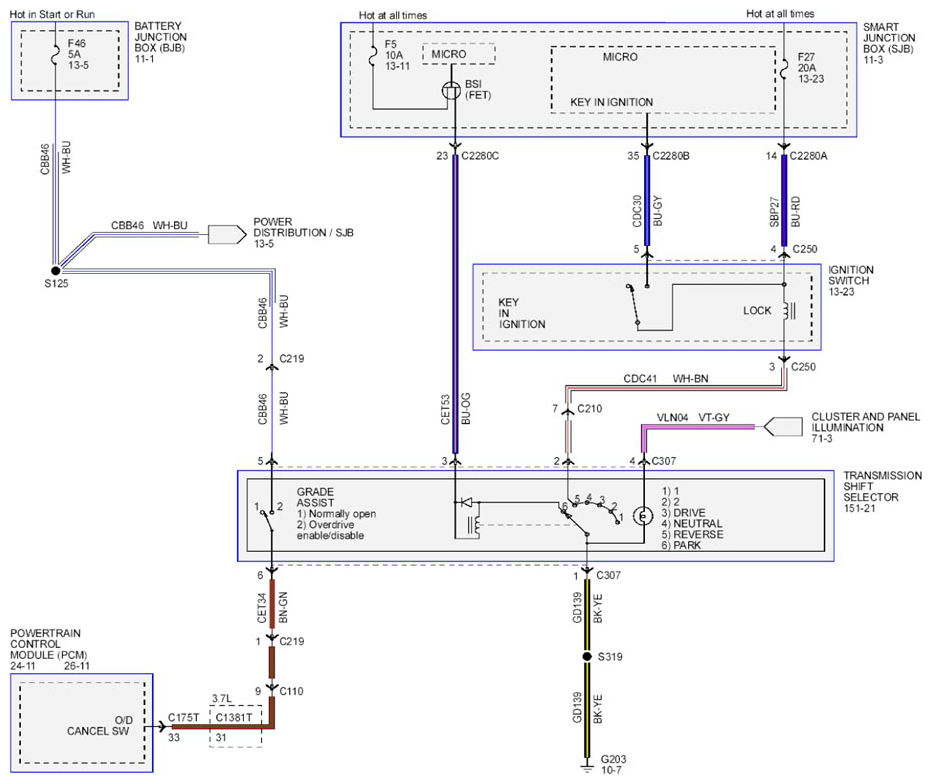The image size is (931, 784).
Task: Click connector label C175T
Action: pos(183,717)
